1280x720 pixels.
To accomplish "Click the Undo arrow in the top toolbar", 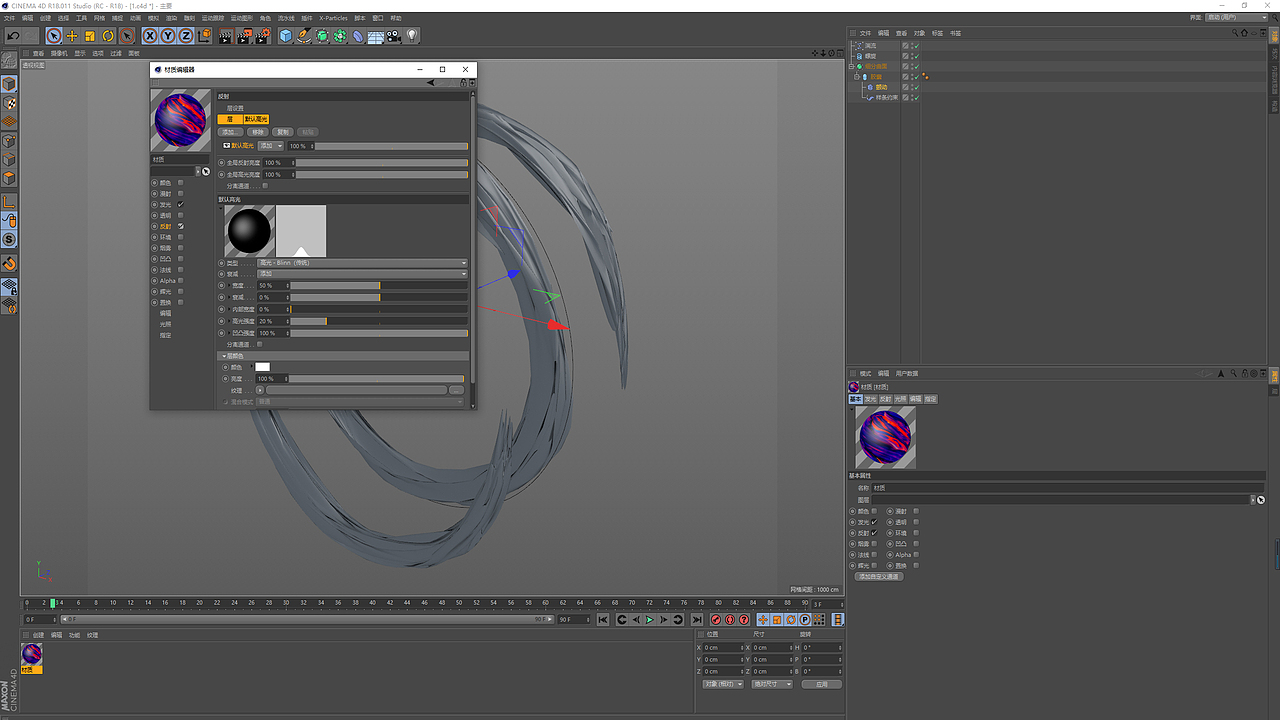I will click(13, 36).
